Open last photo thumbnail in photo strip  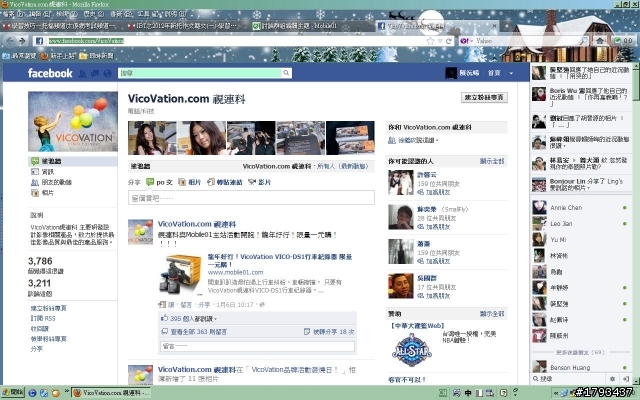coord(350,138)
